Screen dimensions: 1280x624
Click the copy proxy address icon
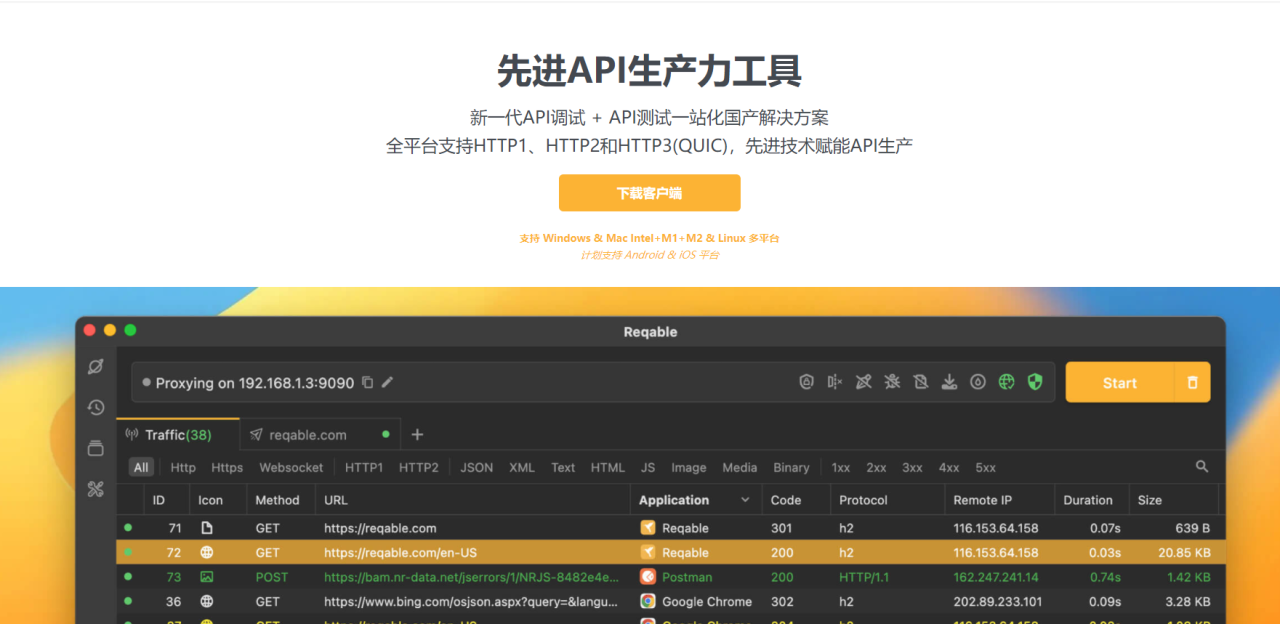pyautogui.click(x=368, y=383)
